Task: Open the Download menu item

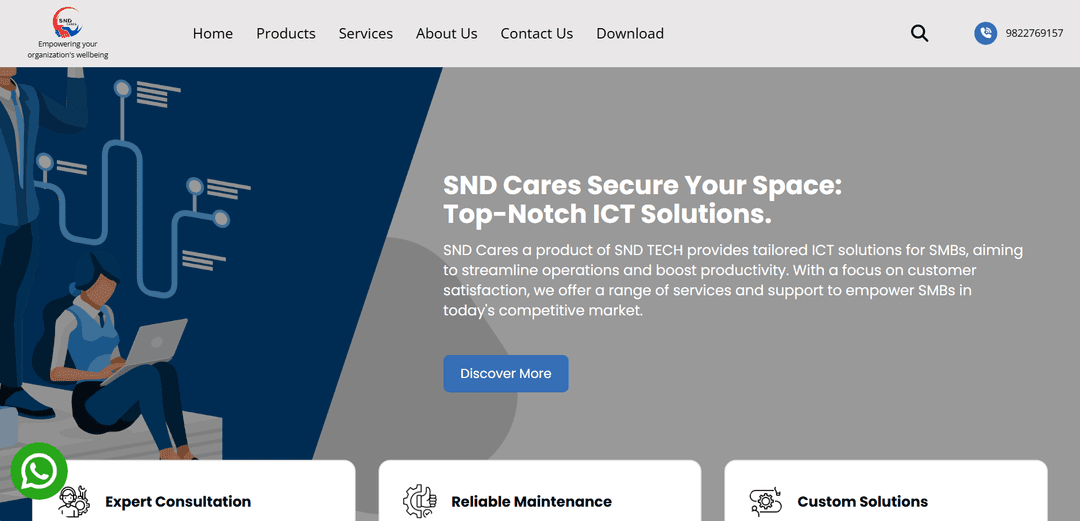Action: [x=630, y=33]
